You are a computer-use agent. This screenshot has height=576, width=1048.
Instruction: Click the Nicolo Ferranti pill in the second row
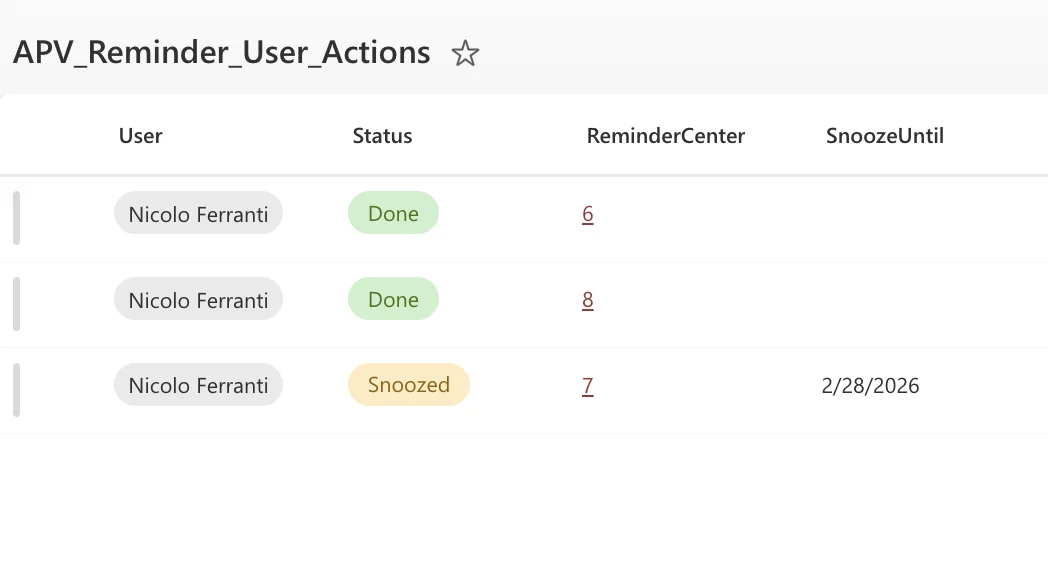[x=198, y=299]
